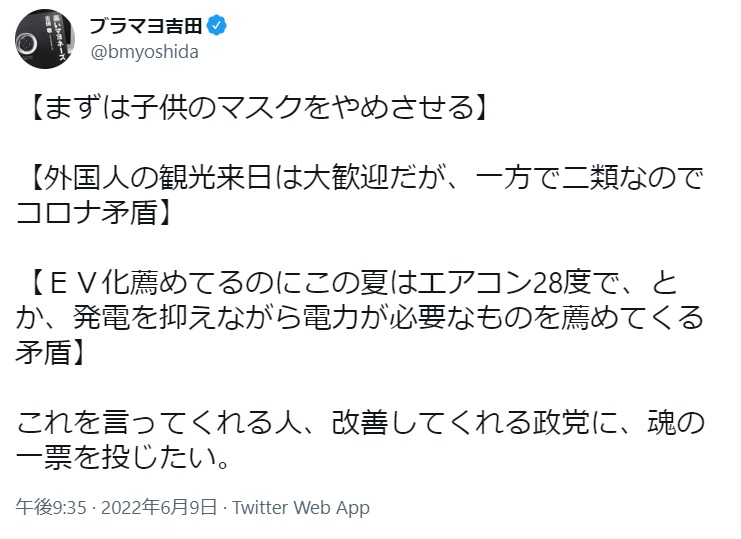Click the blue verified badge icon
The image size is (741, 539).
coord(216,26)
